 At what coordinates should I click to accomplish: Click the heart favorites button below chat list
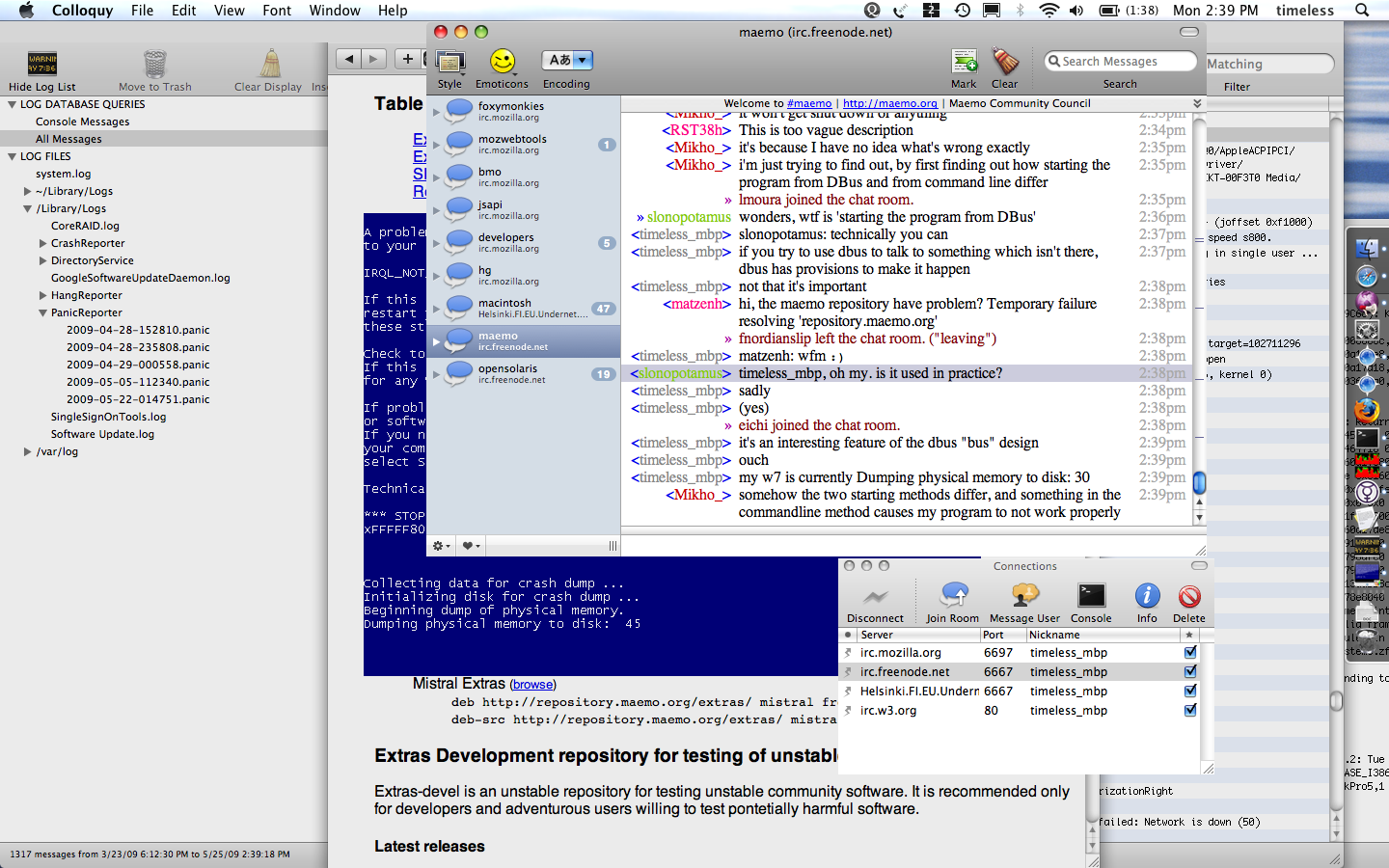(471, 546)
